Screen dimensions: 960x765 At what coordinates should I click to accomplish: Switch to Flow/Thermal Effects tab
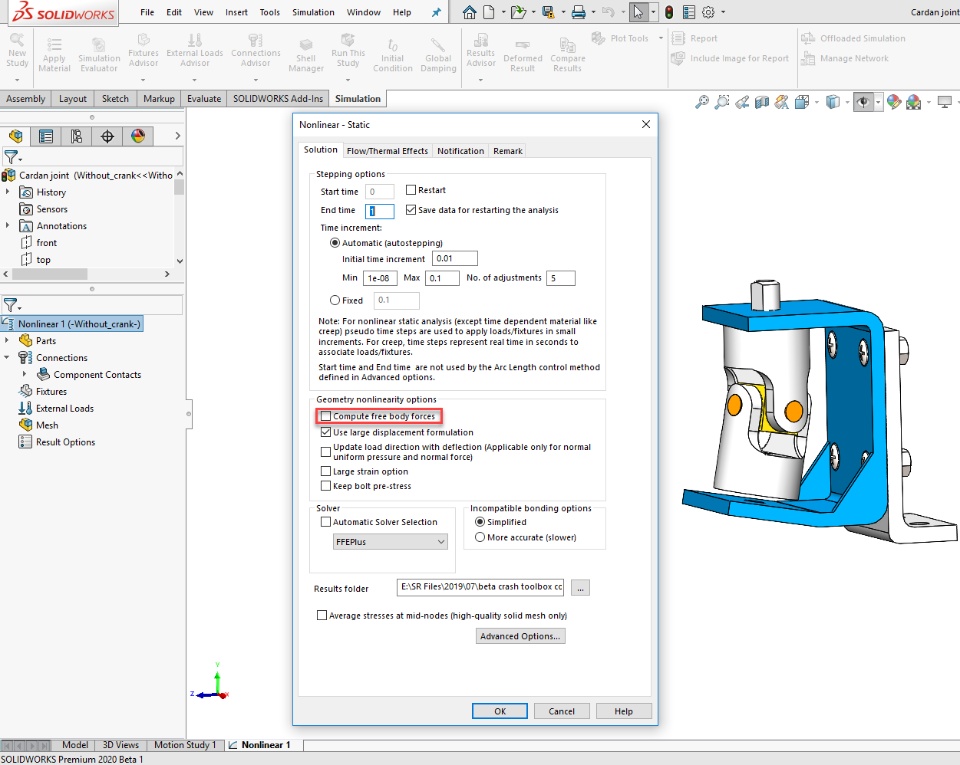[x=387, y=151]
